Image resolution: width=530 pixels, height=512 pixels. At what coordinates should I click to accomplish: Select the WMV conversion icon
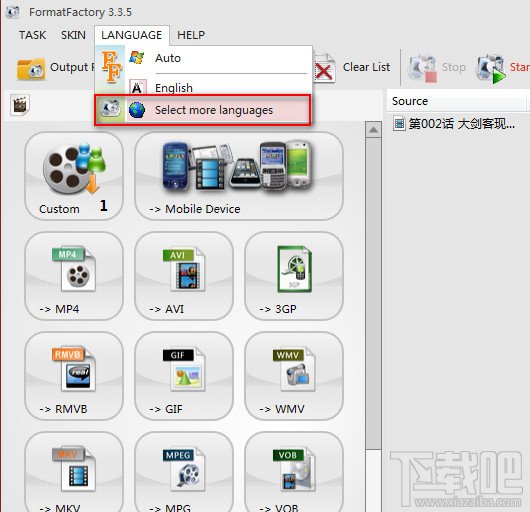(x=294, y=369)
